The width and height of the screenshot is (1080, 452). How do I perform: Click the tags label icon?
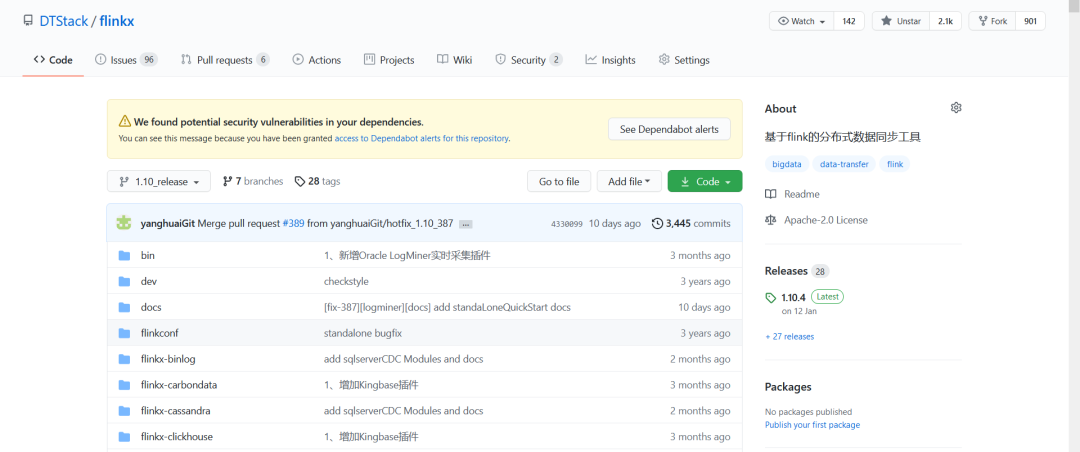tap(300, 181)
